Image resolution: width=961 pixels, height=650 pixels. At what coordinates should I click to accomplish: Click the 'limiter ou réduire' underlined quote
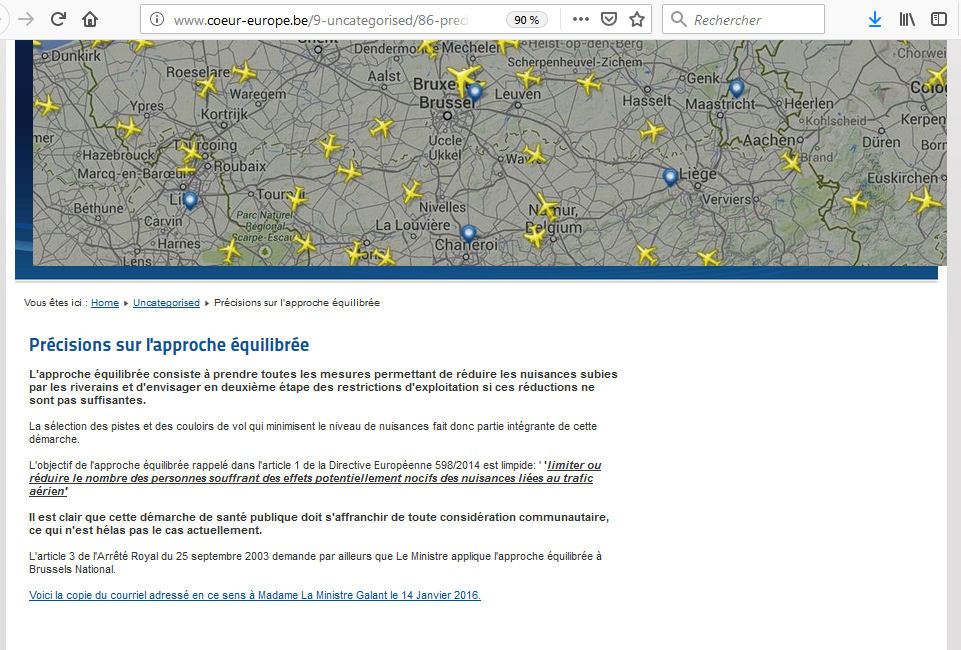[315, 478]
